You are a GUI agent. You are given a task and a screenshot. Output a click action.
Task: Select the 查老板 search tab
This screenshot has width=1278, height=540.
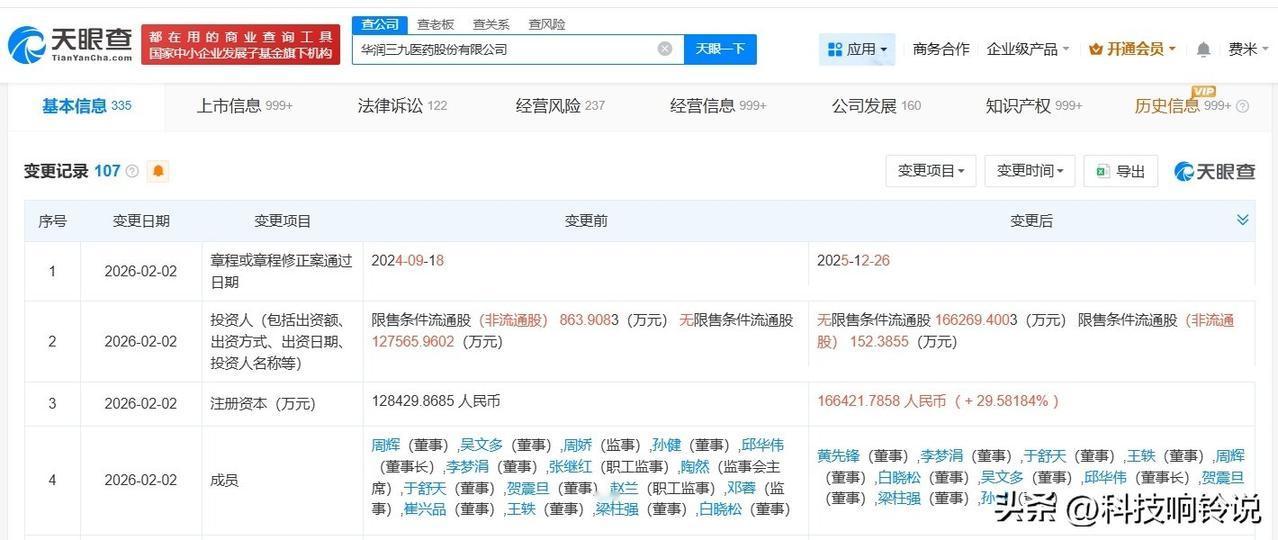[435, 24]
